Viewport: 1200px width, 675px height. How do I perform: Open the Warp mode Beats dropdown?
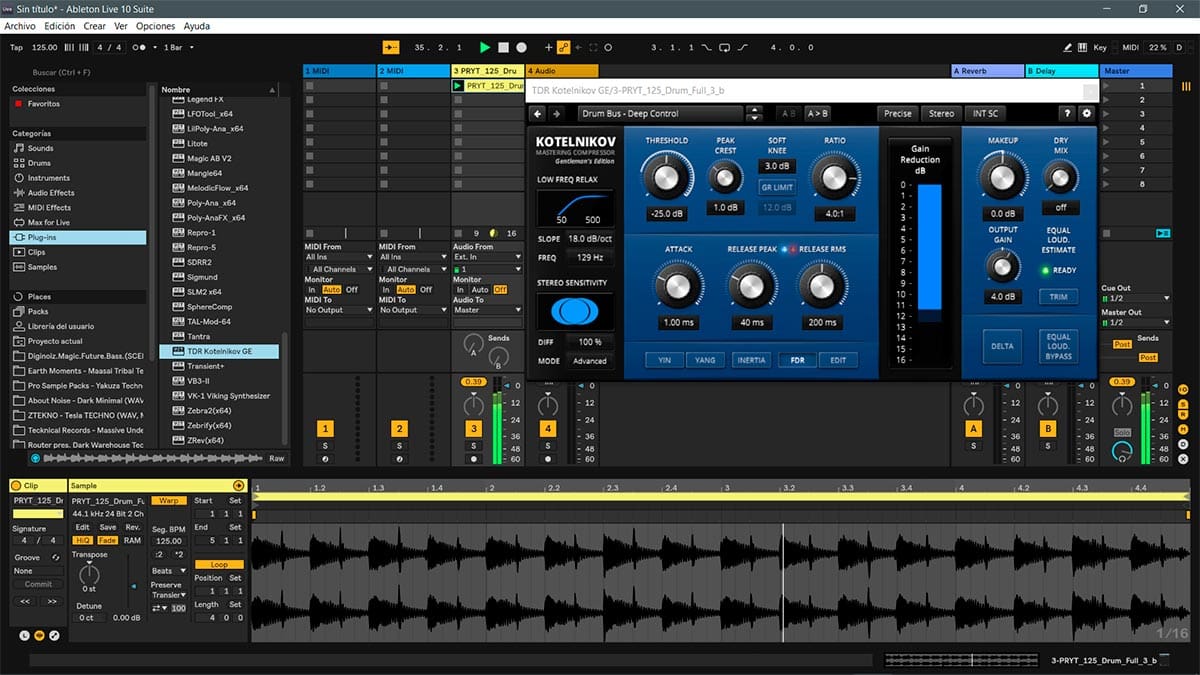coord(168,571)
